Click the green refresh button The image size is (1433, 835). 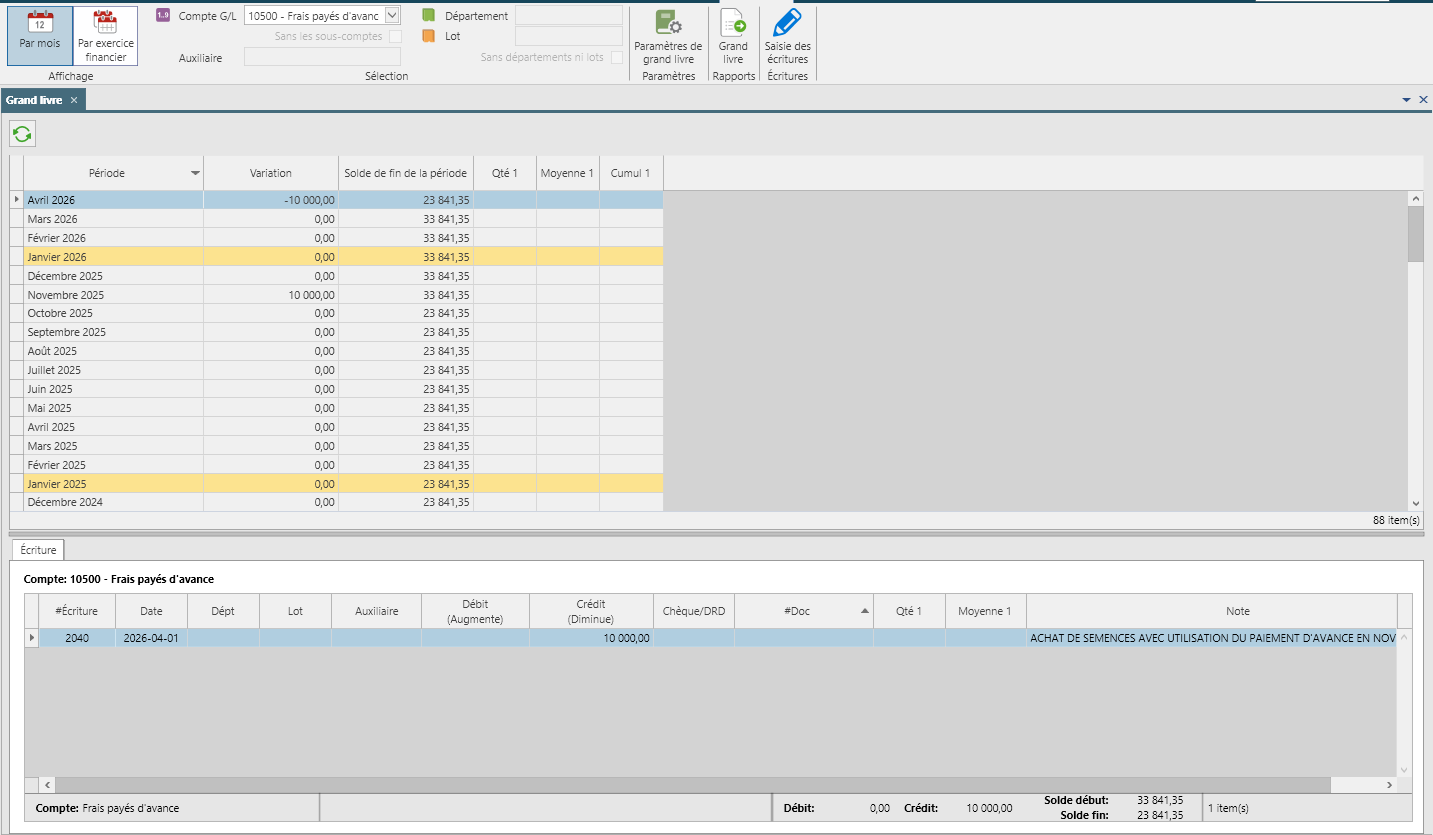click(x=23, y=133)
